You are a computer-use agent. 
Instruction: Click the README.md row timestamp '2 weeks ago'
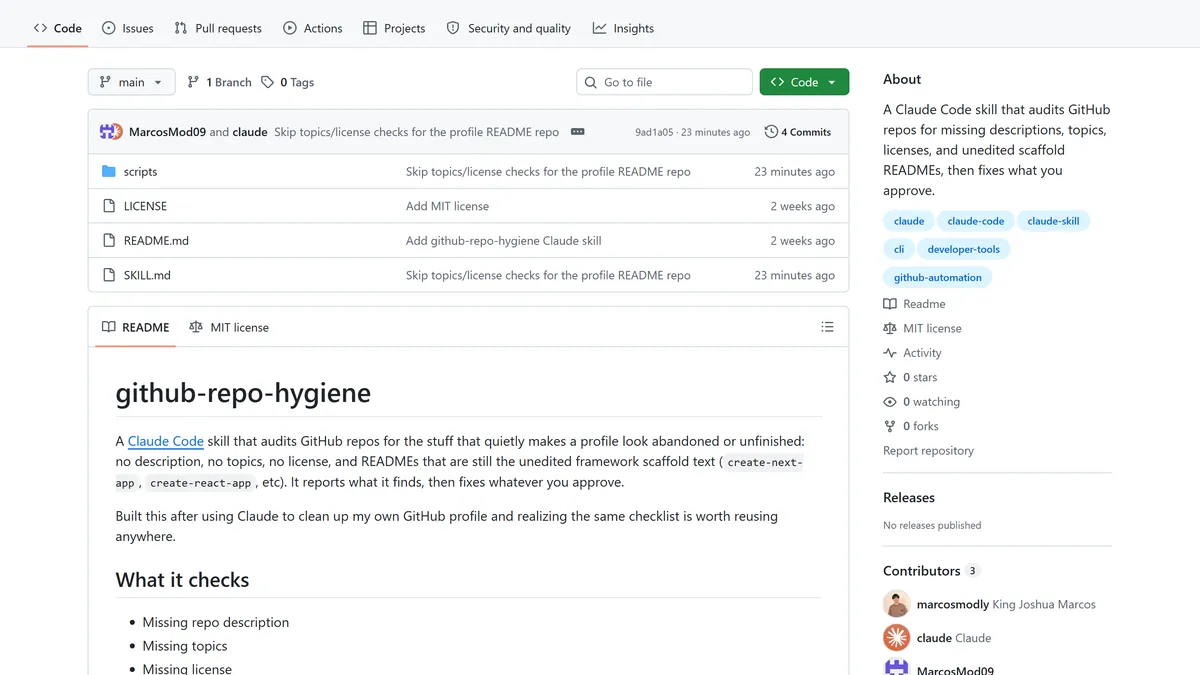[802, 241]
